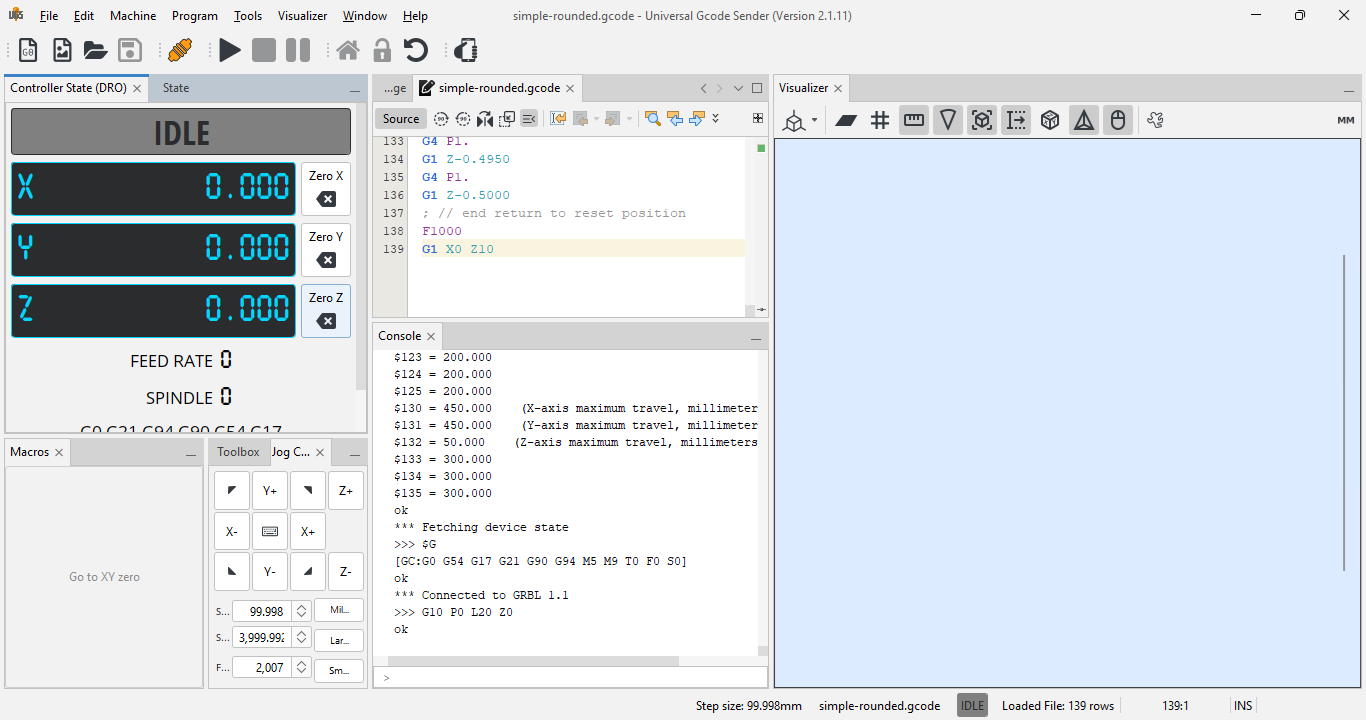This screenshot has width=1366, height=720.
Task: Open the File menu
Action: pos(49,16)
